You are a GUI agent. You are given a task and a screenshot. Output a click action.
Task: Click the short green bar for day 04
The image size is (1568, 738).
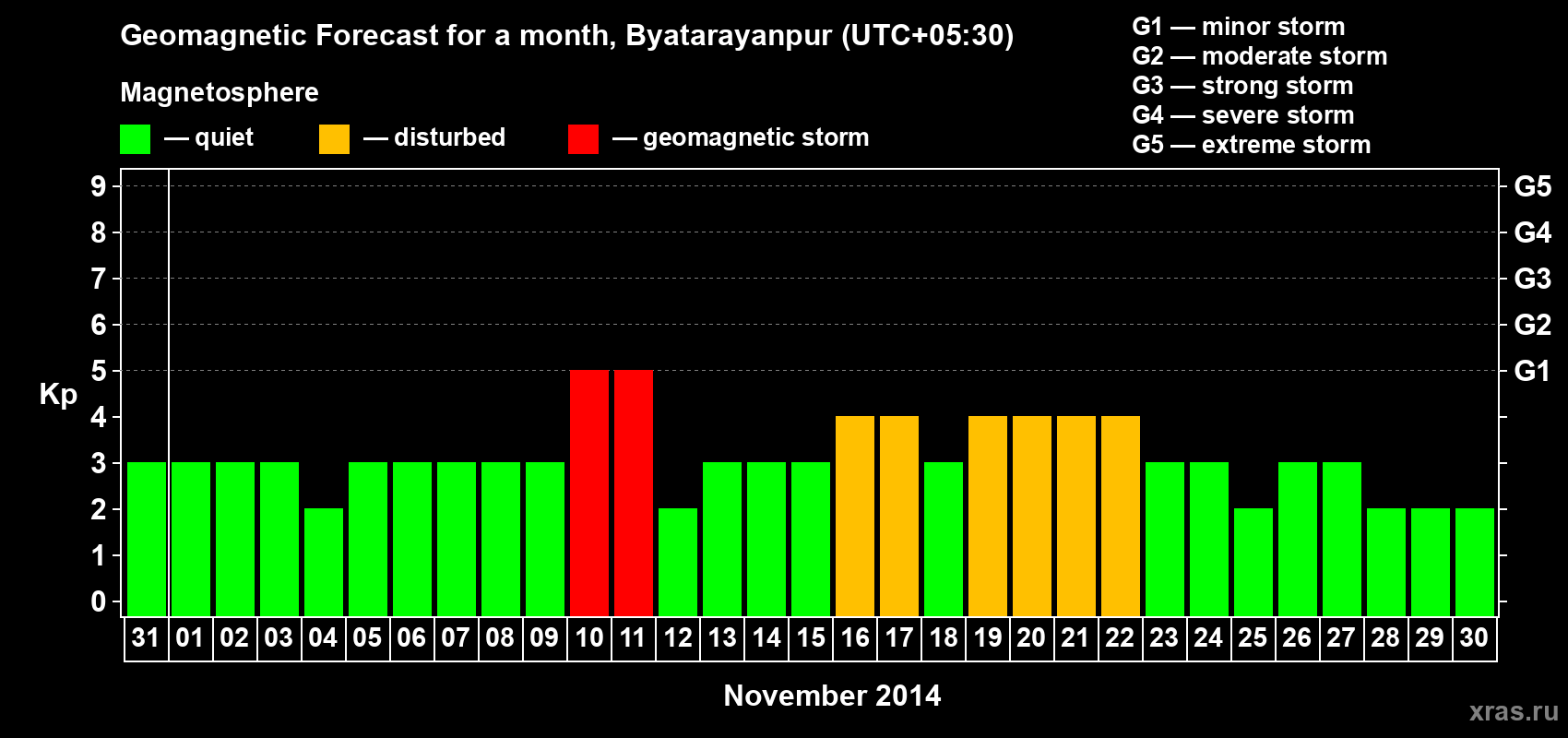coord(324,562)
